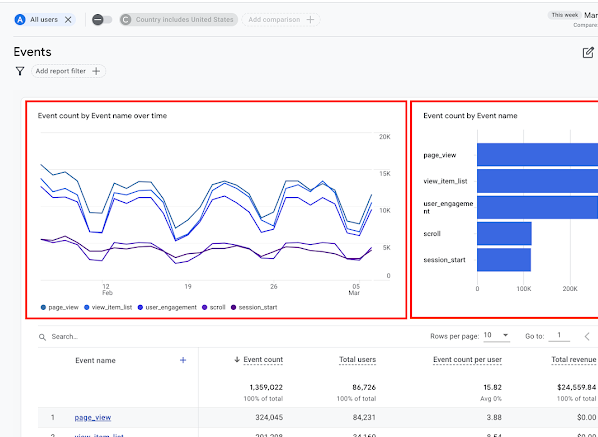Add a report filter

pyautogui.click(x=68, y=71)
